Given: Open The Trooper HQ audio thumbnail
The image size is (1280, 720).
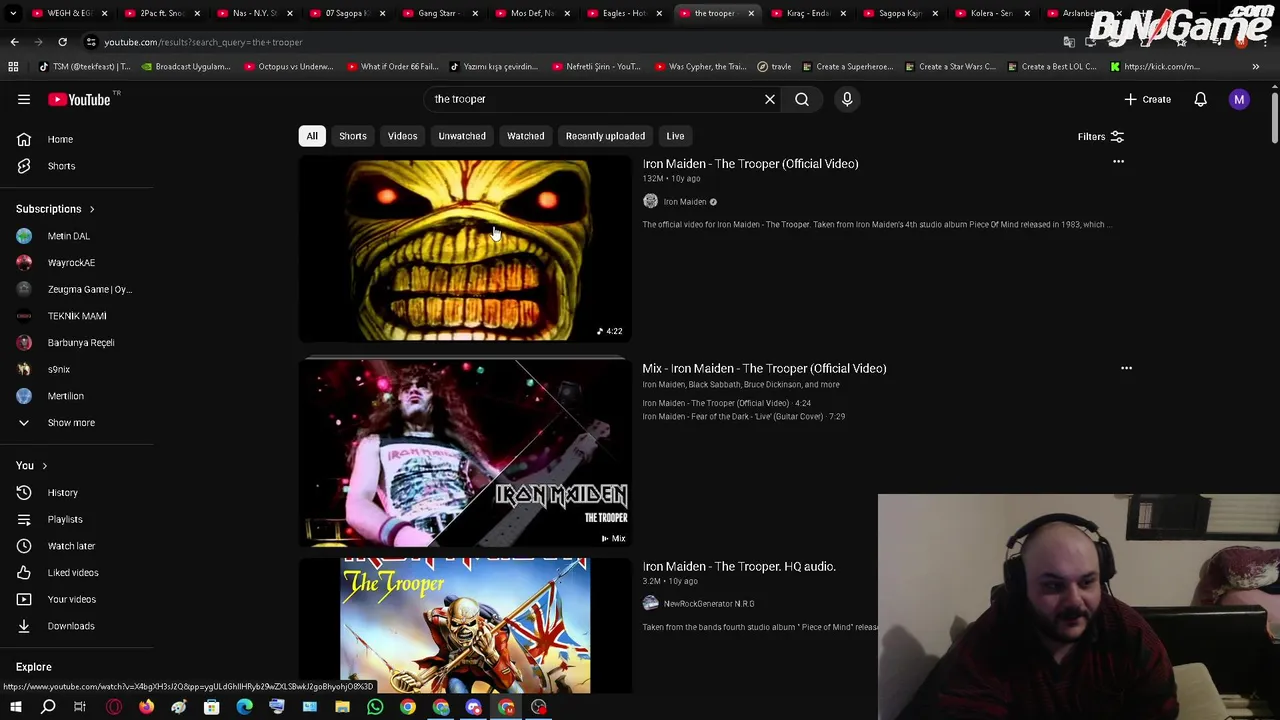Looking at the screenshot, I should pos(465,626).
